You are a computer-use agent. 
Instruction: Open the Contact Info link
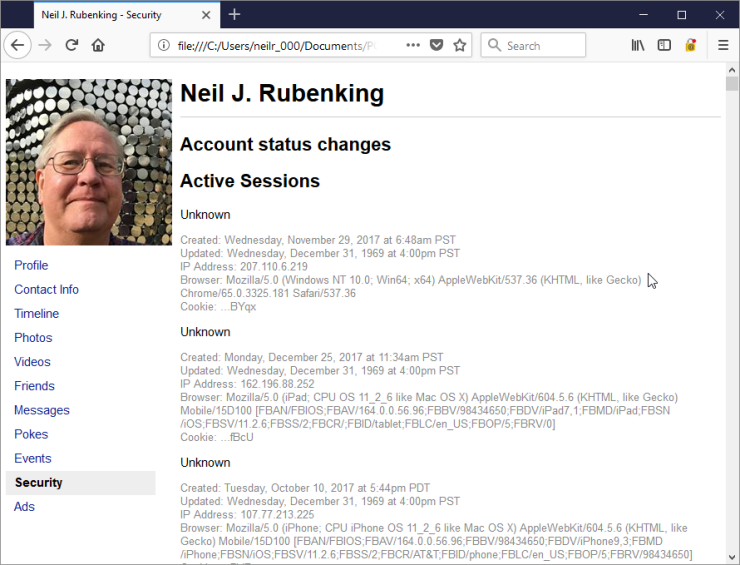coord(46,289)
